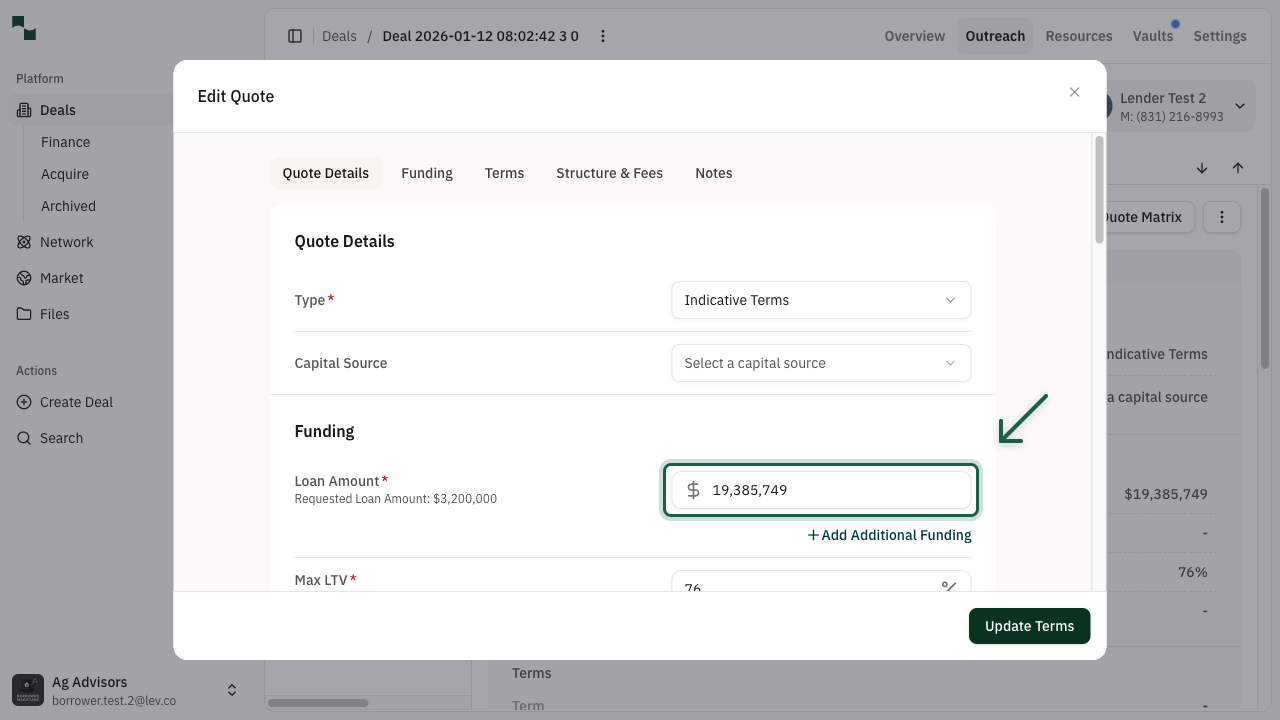Open the Indicative Terms type dropdown
Image resolution: width=1280 pixels, height=720 pixels.
coord(820,300)
